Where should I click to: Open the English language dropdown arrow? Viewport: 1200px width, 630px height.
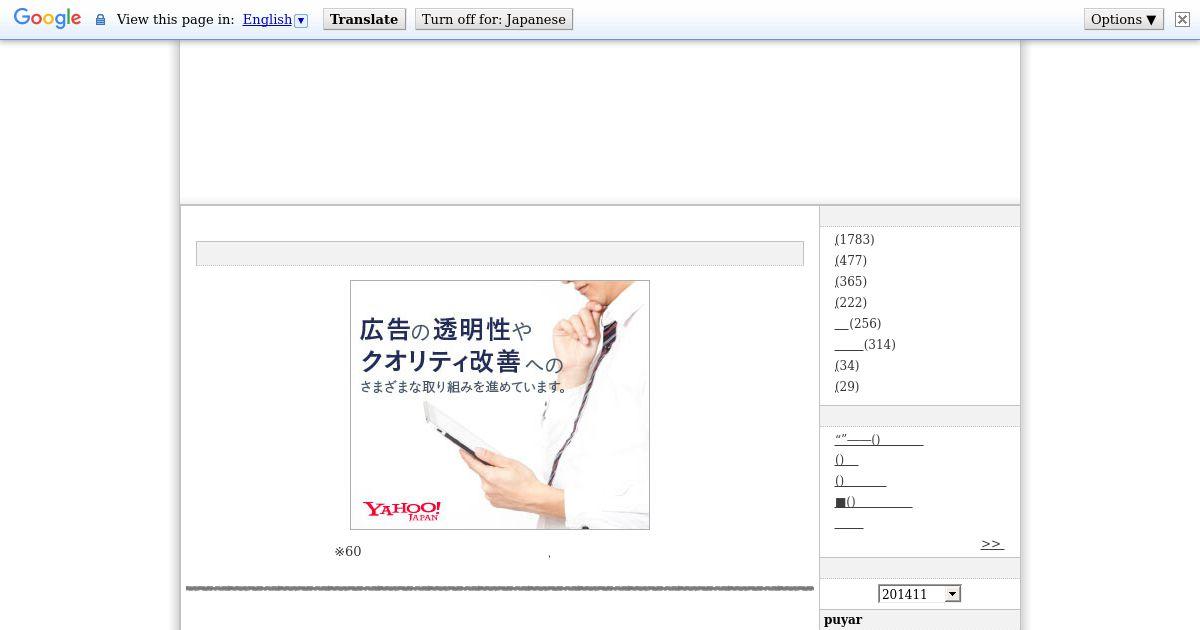(x=301, y=20)
